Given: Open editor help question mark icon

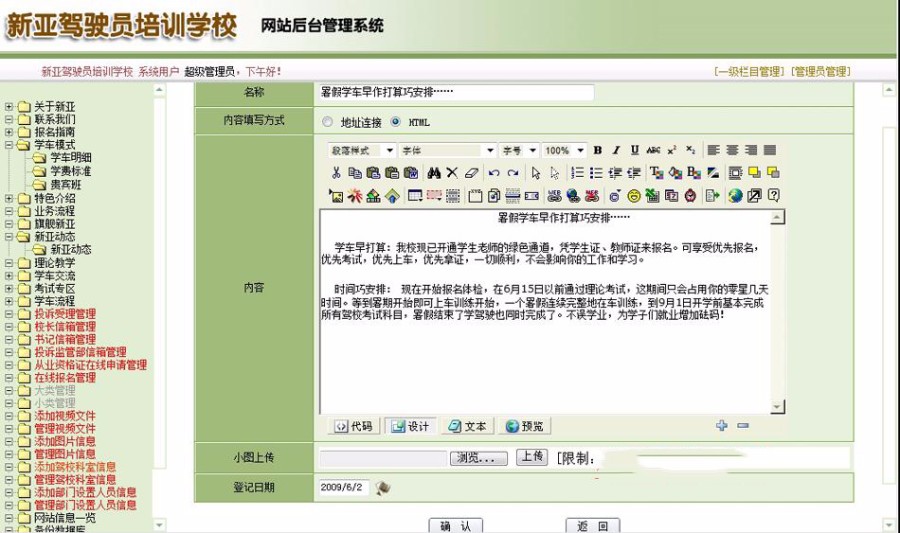Looking at the screenshot, I should click(x=774, y=196).
